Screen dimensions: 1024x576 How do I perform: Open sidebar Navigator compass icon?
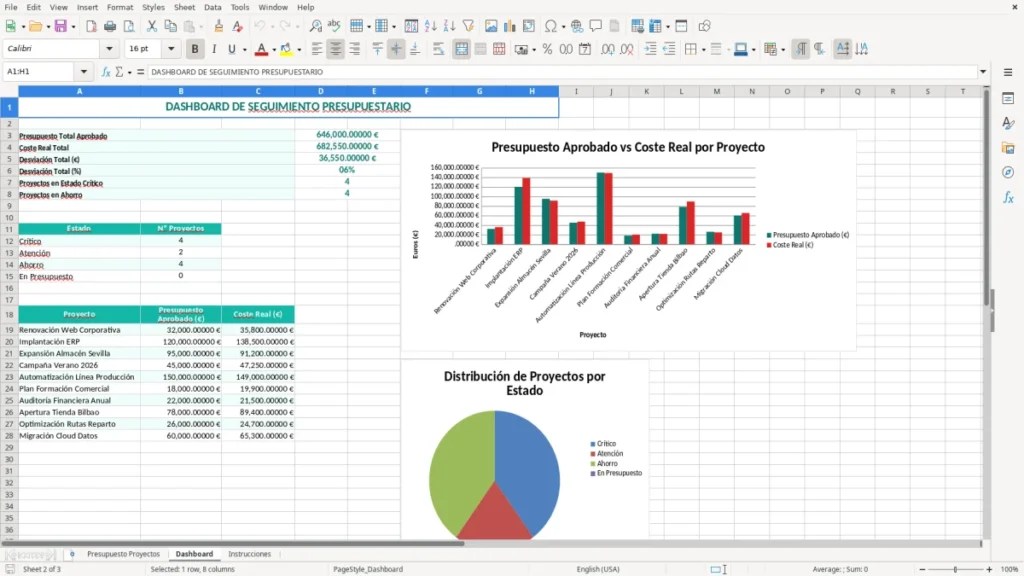1008,172
